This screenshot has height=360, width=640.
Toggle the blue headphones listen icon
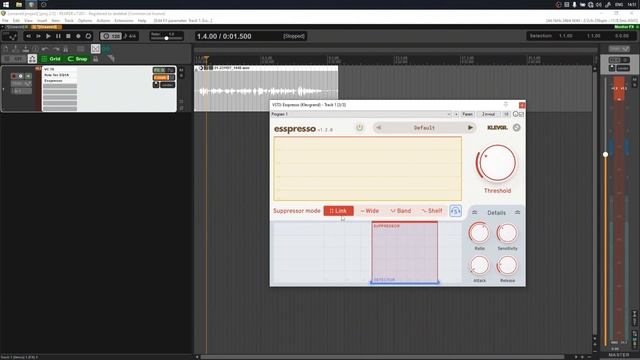pos(456,211)
